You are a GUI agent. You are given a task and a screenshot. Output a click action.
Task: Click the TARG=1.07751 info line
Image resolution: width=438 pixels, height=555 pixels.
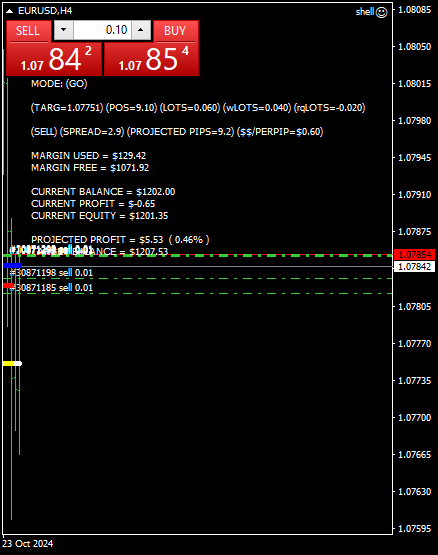[x=198, y=108]
